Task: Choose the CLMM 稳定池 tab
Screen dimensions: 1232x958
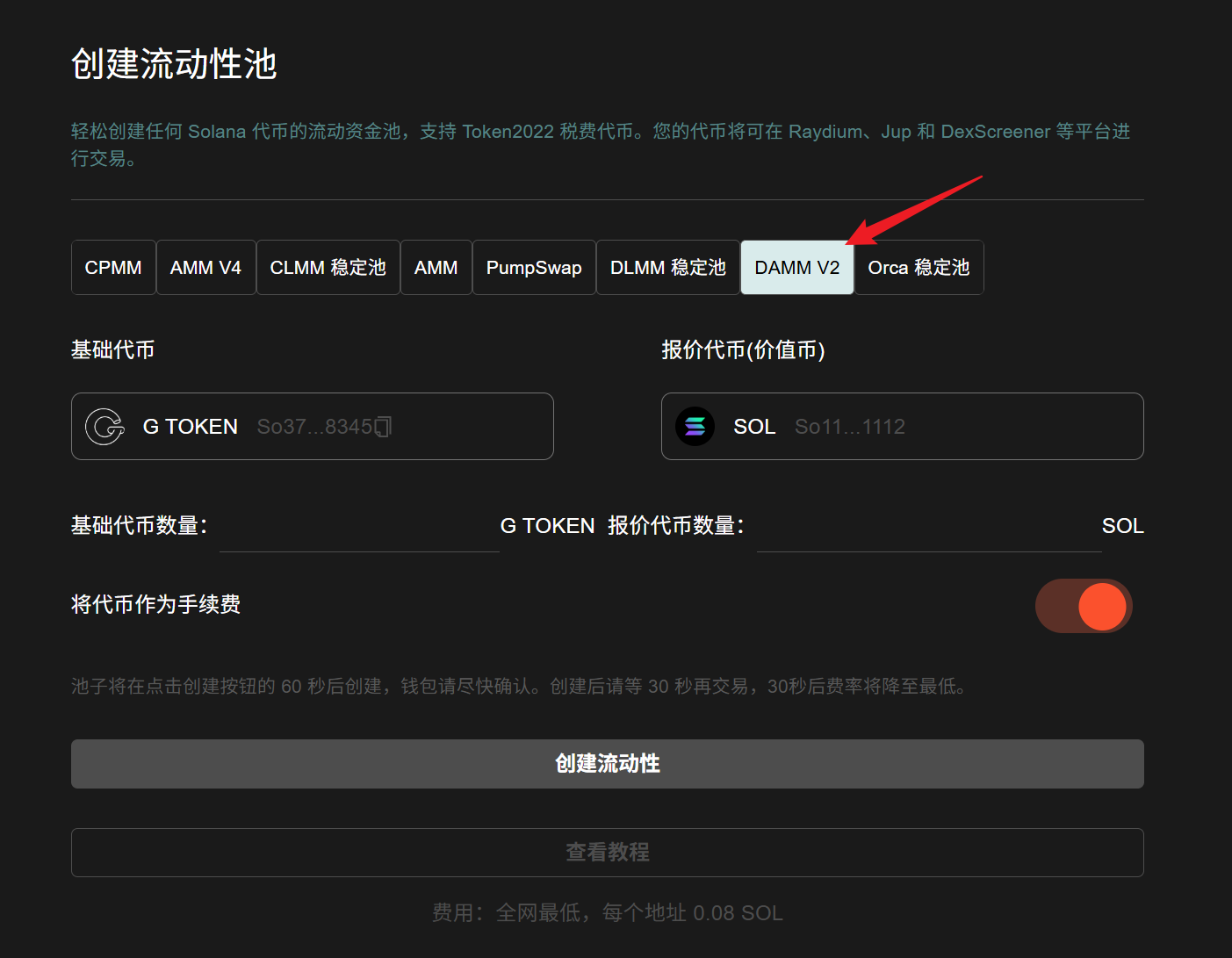Action: point(328,268)
